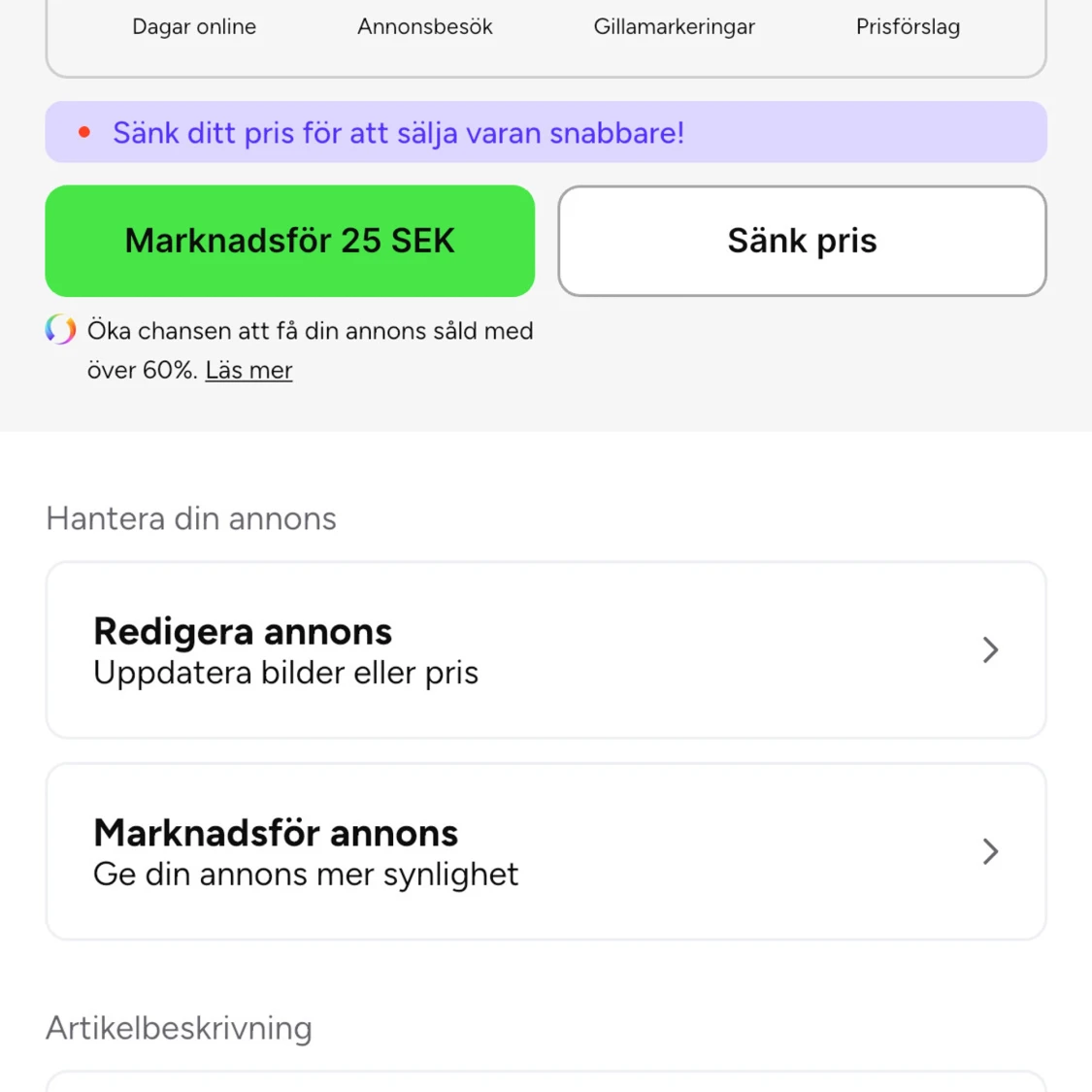The image size is (1092, 1092).
Task: Select the Dagar online statistic label
Action: click(194, 27)
